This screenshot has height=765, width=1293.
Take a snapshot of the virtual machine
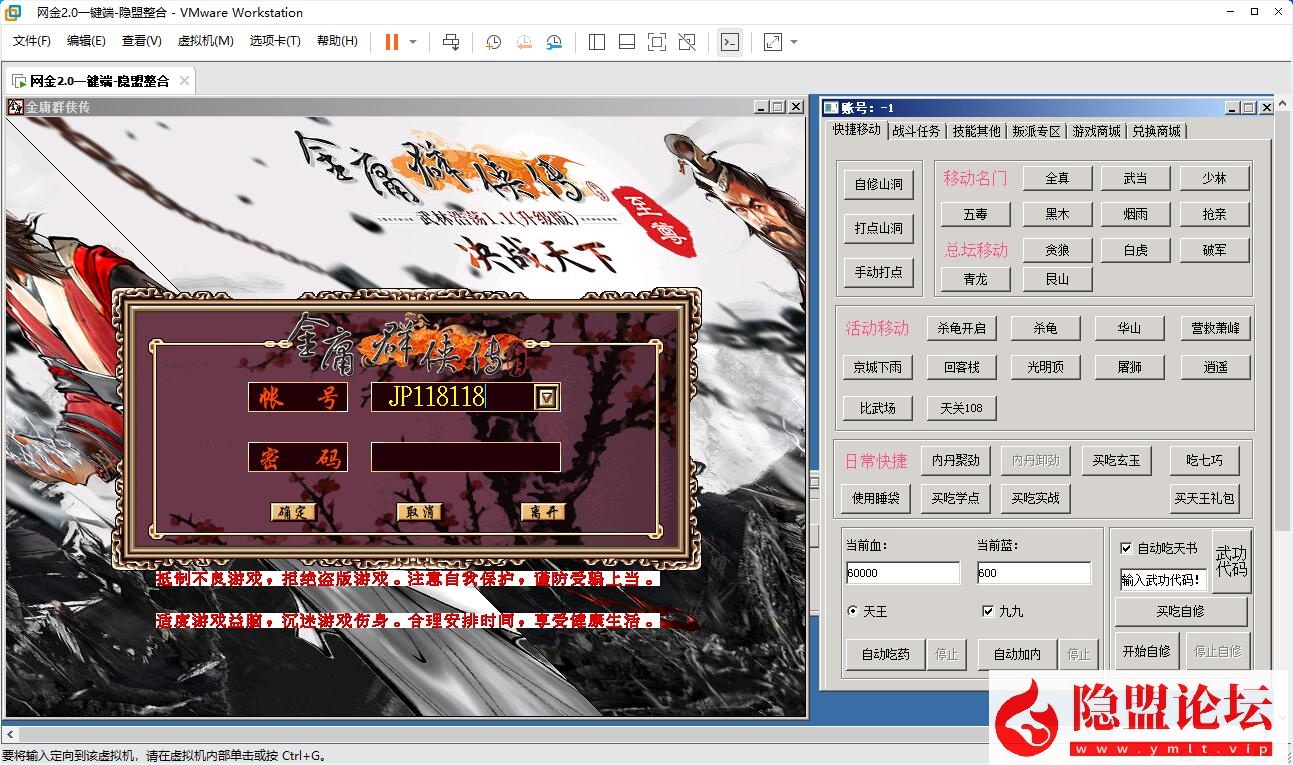tap(493, 42)
